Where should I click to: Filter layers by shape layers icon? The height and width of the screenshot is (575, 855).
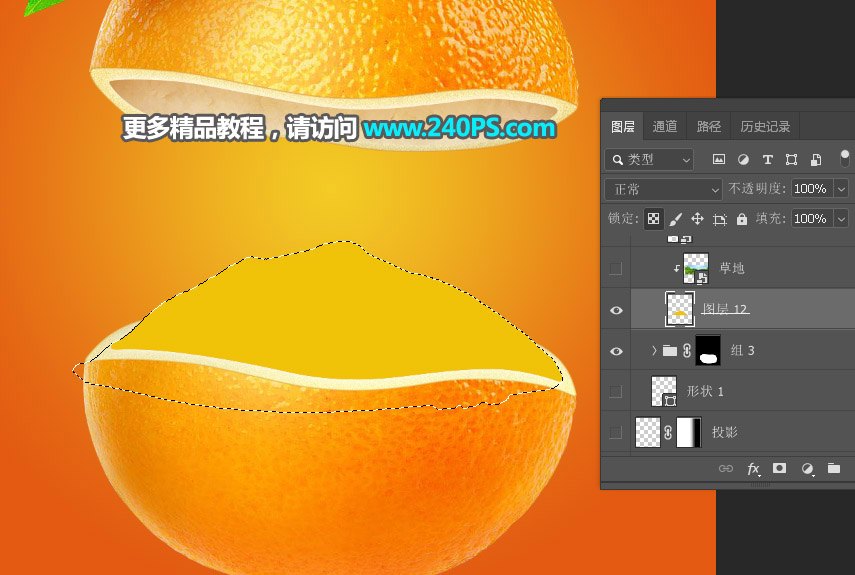pyautogui.click(x=791, y=160)
